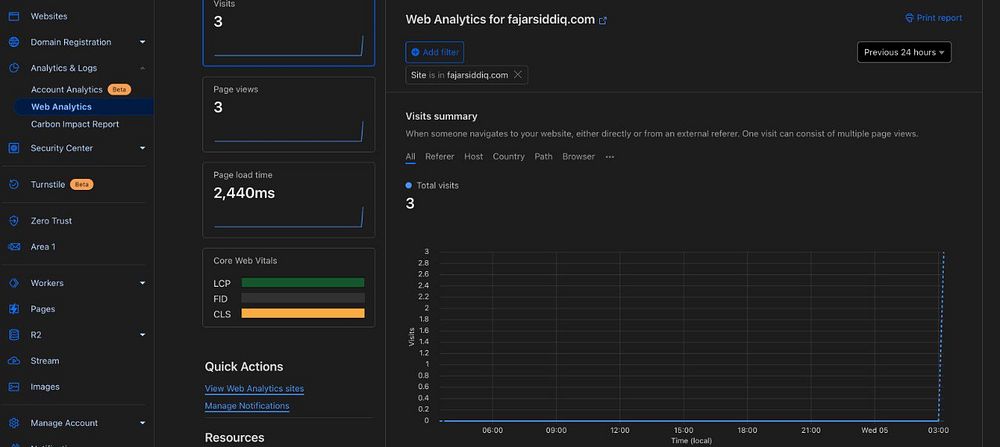Expand the Manage Account arrow
This screenshot has height=447, width=1000.
tap(142, 423)
